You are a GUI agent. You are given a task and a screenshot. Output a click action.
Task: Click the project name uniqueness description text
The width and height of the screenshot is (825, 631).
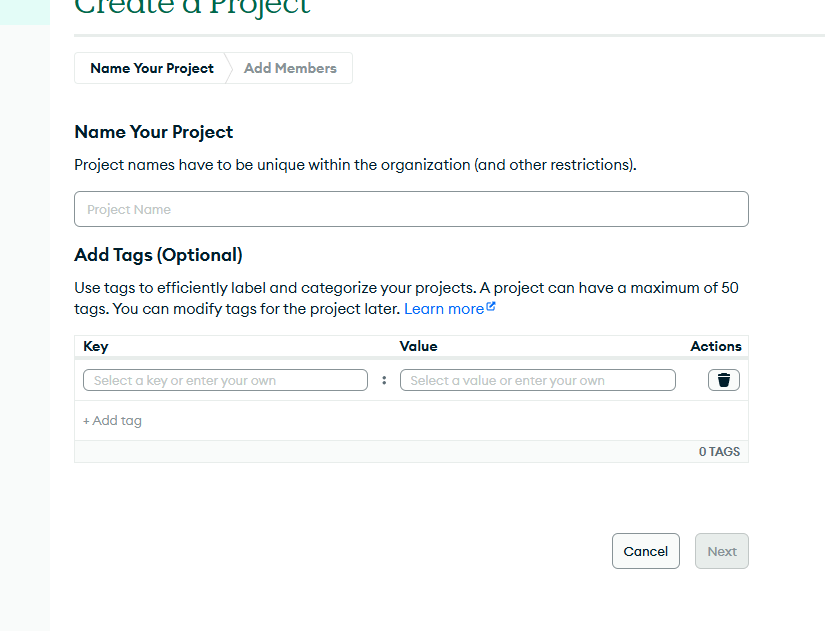(x=355, y=164)
